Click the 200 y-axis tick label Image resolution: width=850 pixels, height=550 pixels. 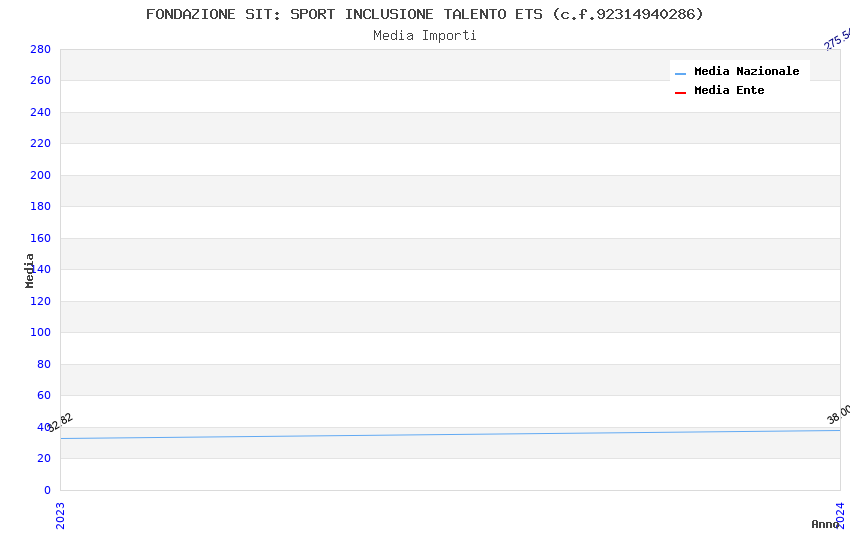tap(40, 175)
